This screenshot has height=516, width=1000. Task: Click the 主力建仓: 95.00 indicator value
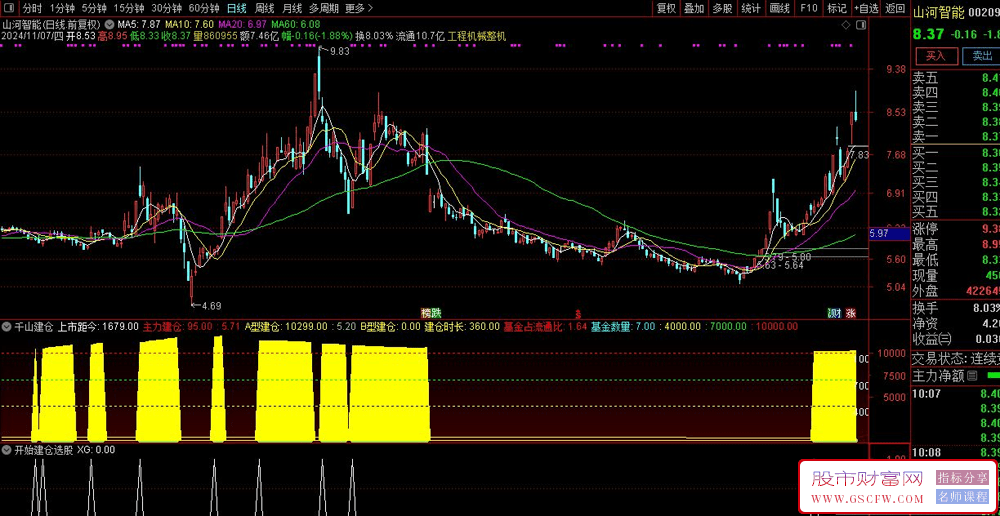[177, 327]
